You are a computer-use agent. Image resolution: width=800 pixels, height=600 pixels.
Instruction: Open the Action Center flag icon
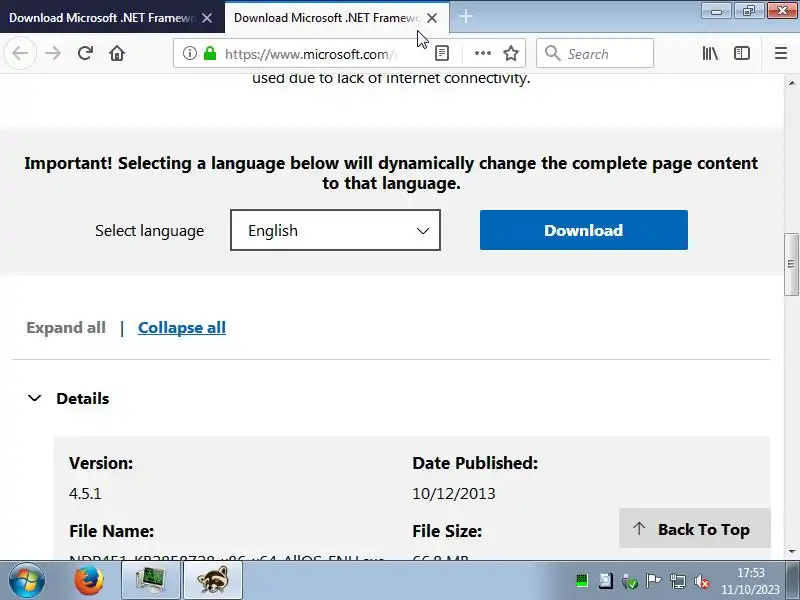point(653,581)
